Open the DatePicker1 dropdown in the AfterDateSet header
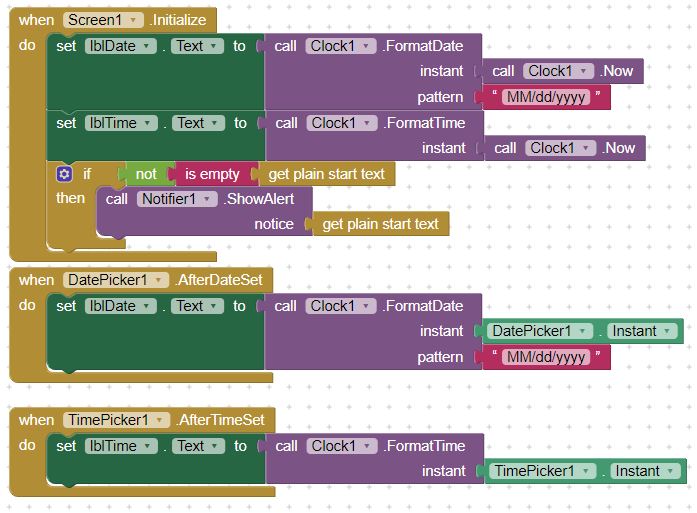 [159, 280]
